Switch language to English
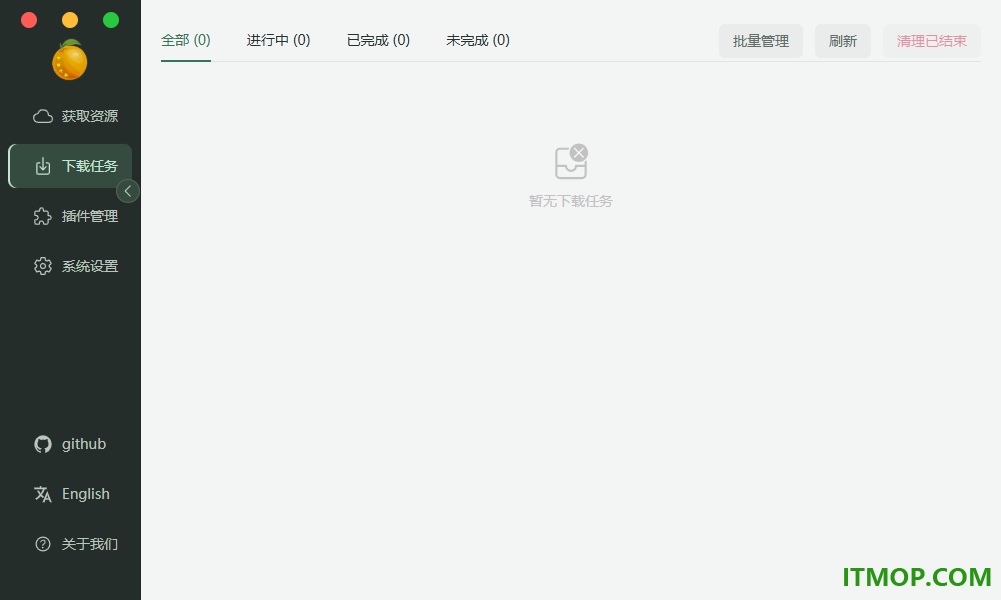The width and height of the screenshot is (1001, 600). coord(70,494)
